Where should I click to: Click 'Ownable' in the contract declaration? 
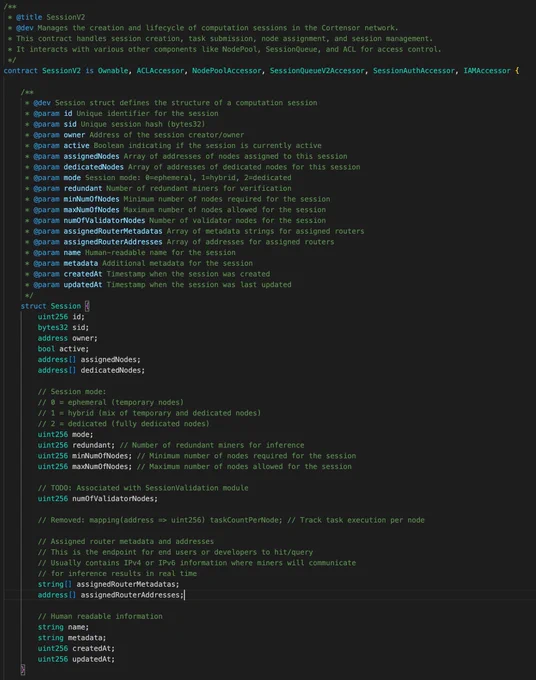[113, 71]
